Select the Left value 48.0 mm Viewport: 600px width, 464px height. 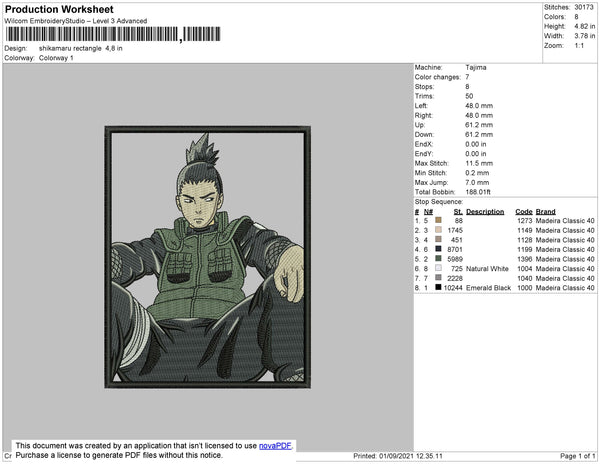click(479, 106)
